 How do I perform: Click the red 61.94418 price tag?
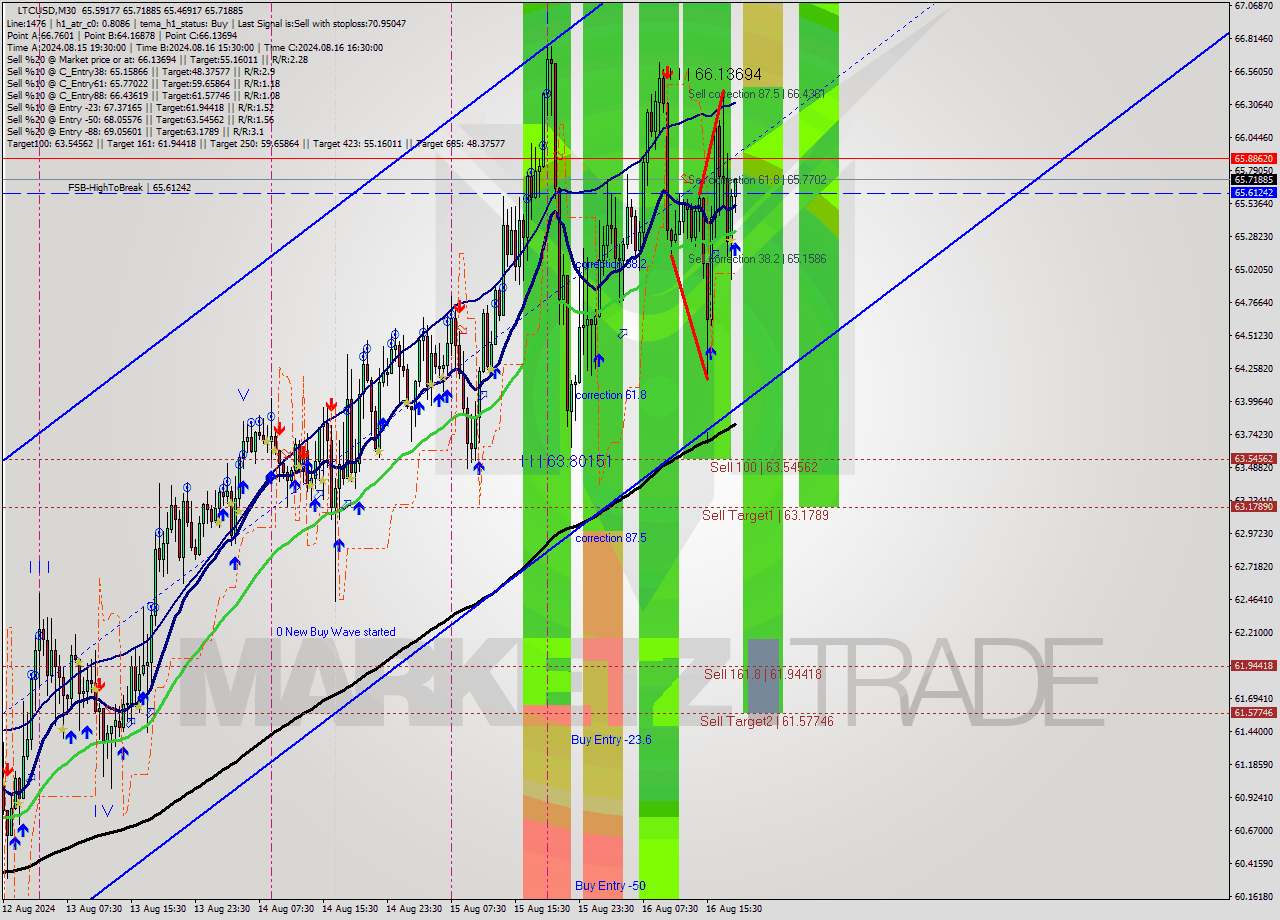point(1254,665)
